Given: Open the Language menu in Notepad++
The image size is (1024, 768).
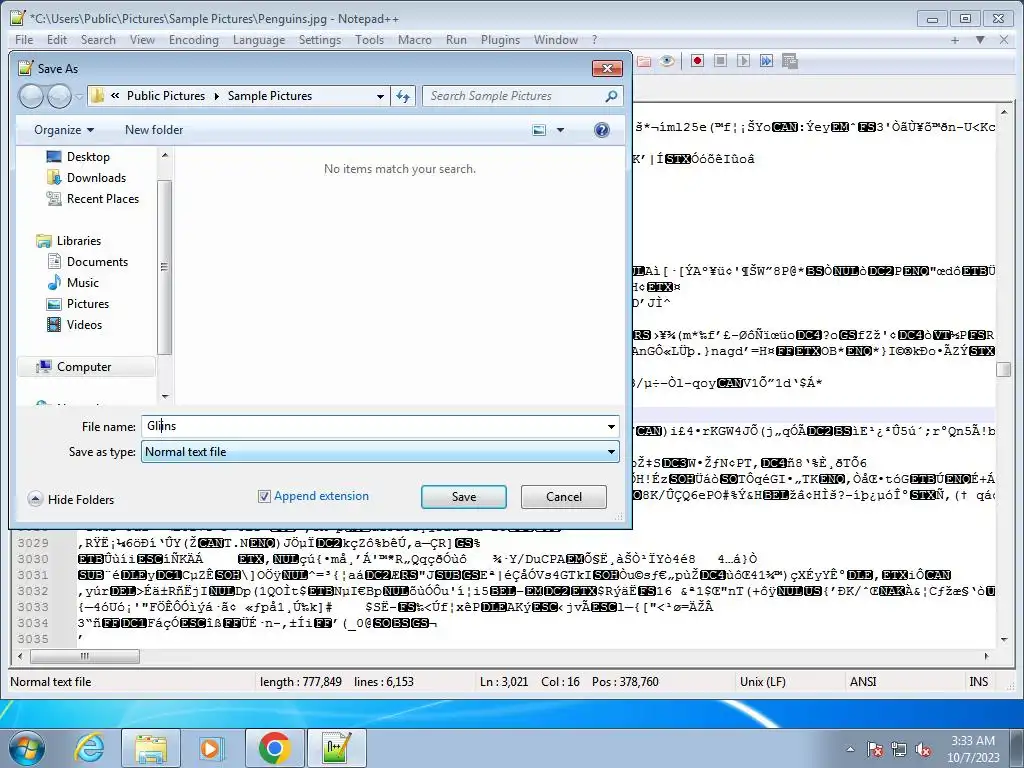Looking at the screenshot, I should pyautogui.click(x=259, y=40).
